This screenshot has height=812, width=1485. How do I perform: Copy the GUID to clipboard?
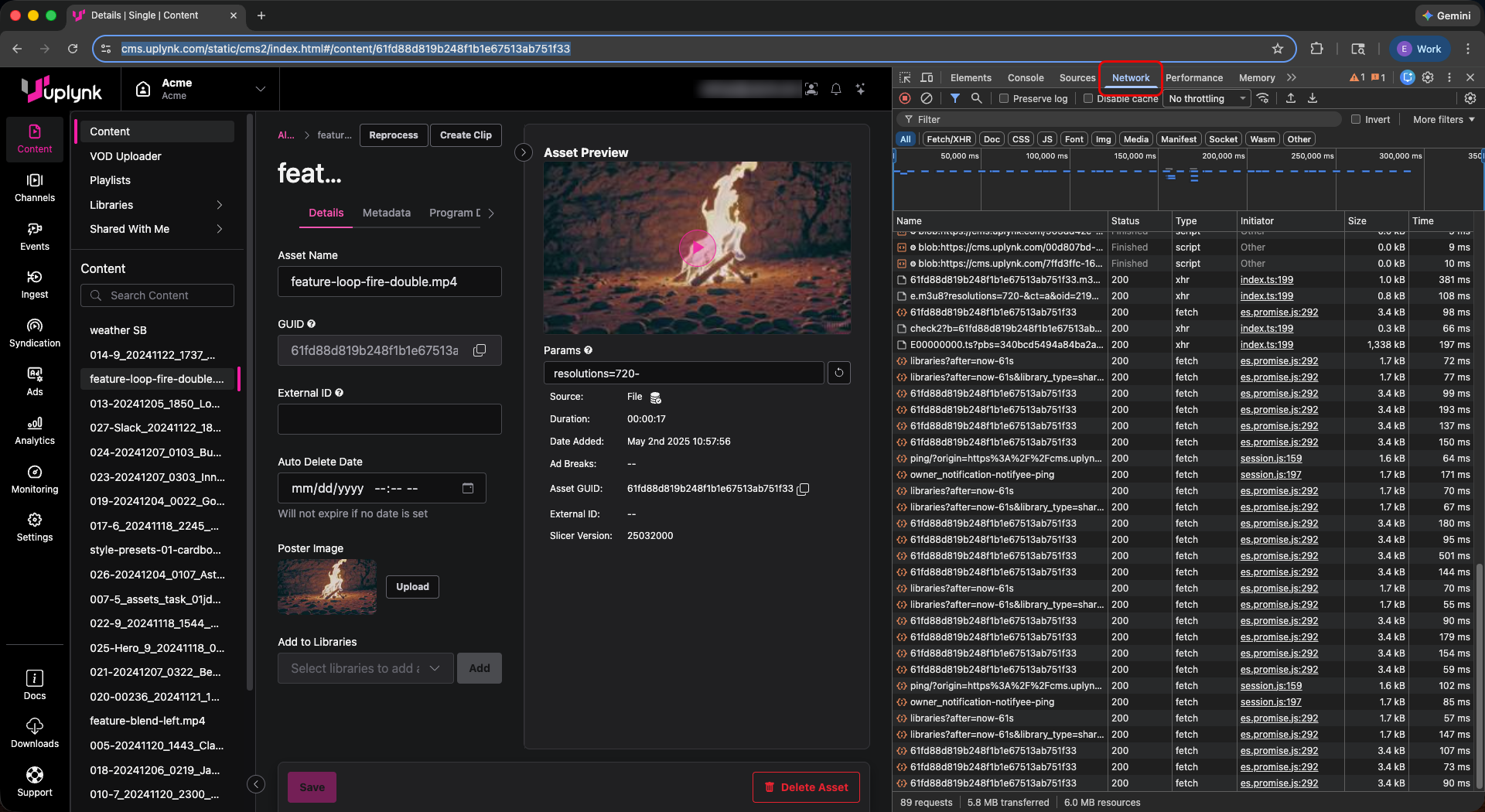pyautogui.click(x=480, y=350)
